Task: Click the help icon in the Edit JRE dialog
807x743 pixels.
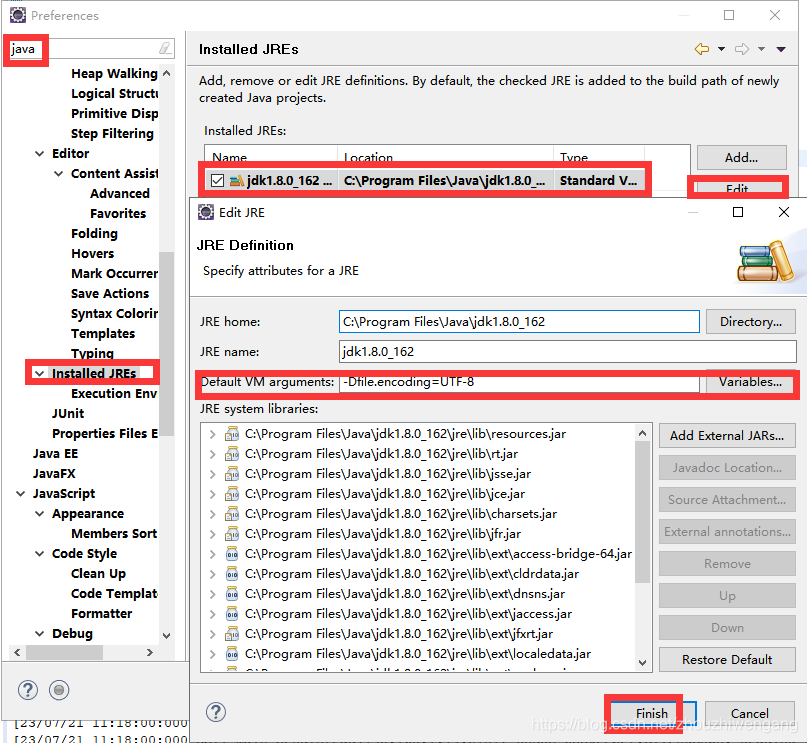Action: click(x=218, y=713)
